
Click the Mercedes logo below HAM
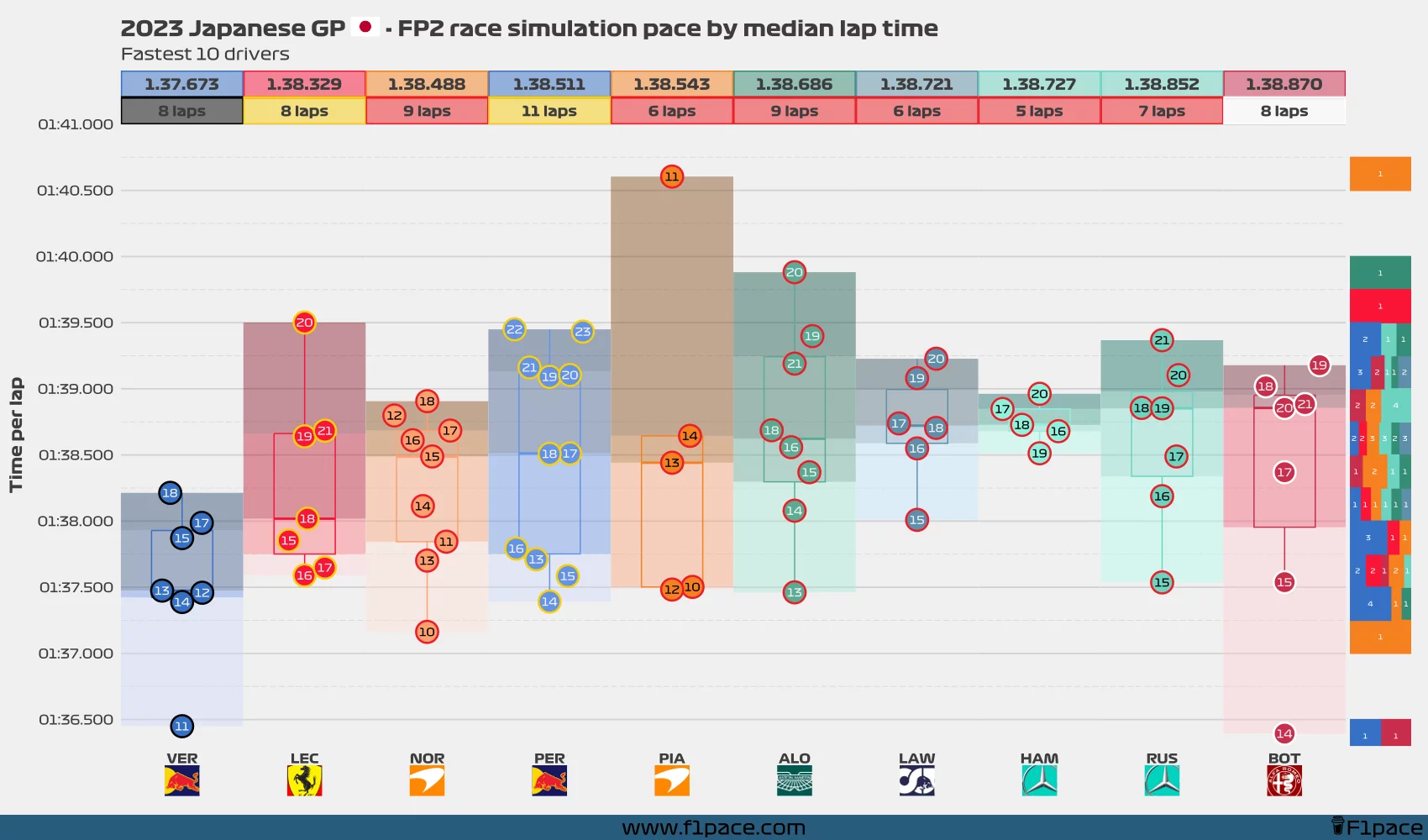1038,779
